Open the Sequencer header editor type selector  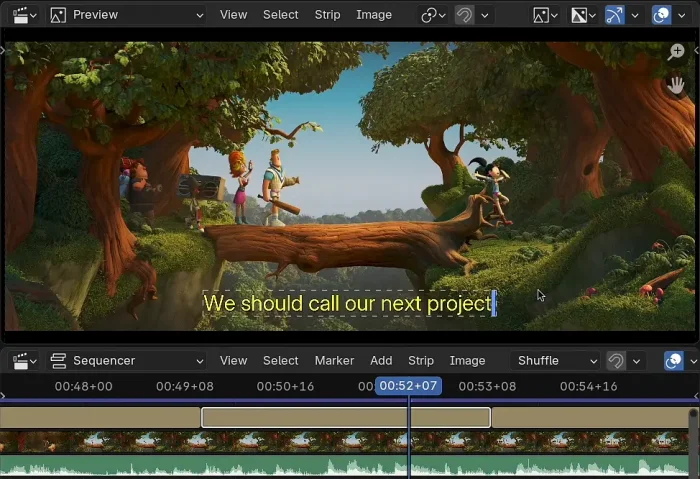coord(25,361)
